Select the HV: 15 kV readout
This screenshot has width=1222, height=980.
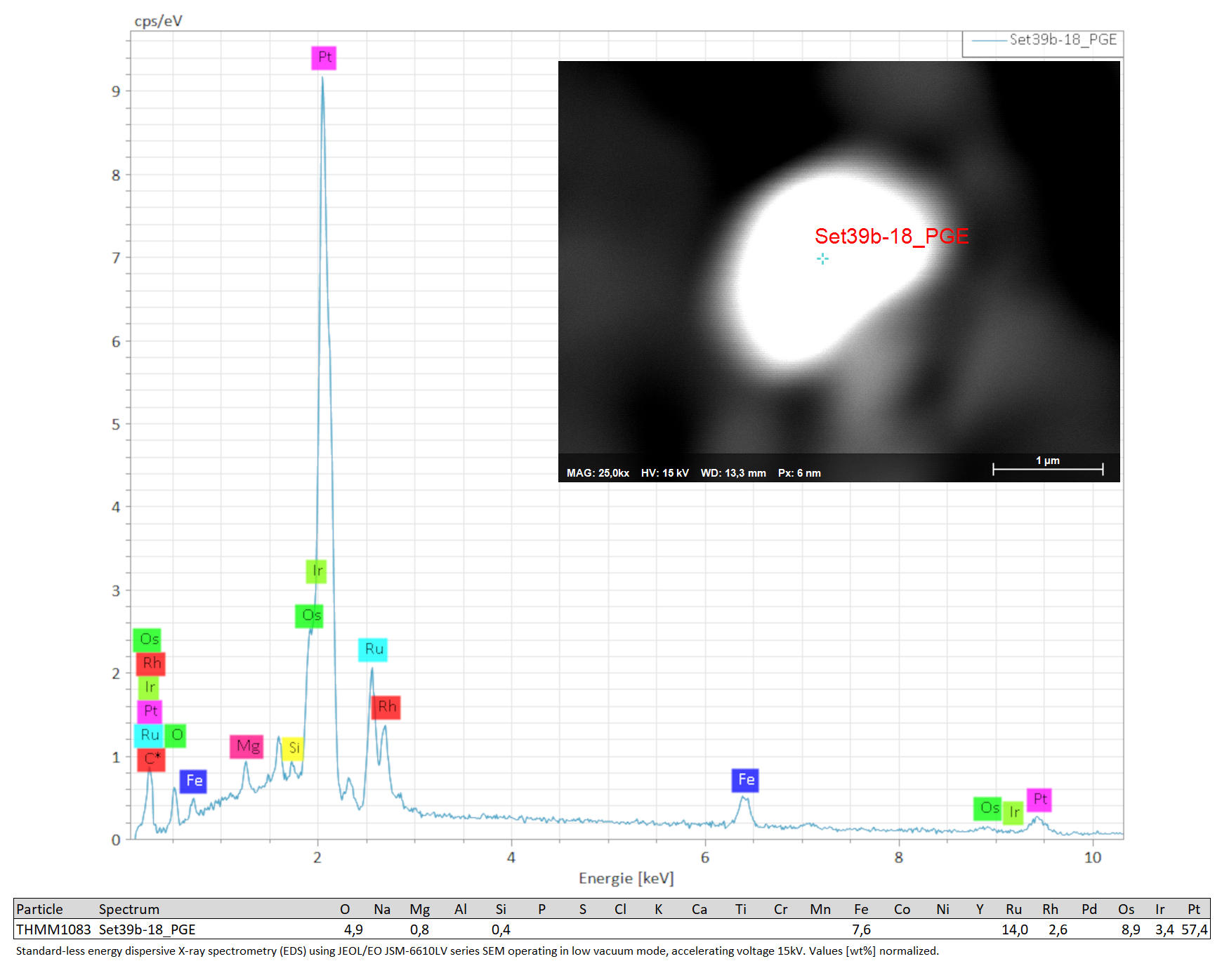664,473
